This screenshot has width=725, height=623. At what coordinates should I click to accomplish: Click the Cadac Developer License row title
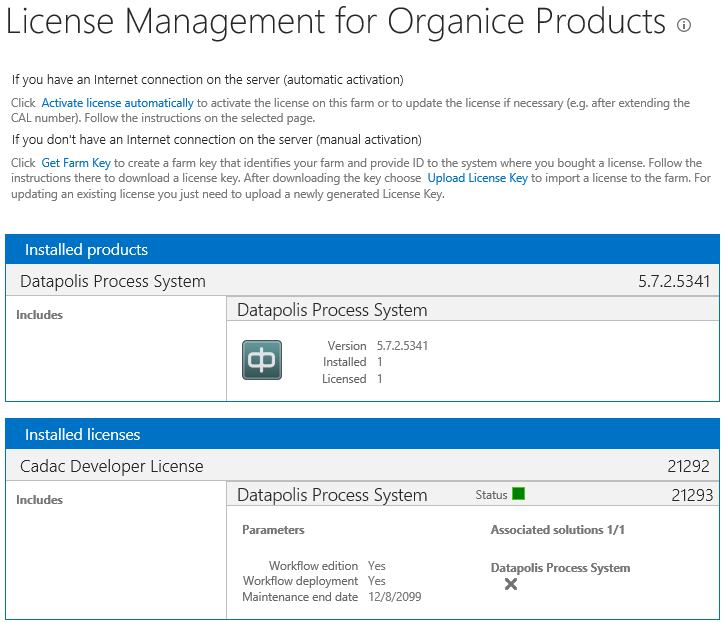click(111, 466)
